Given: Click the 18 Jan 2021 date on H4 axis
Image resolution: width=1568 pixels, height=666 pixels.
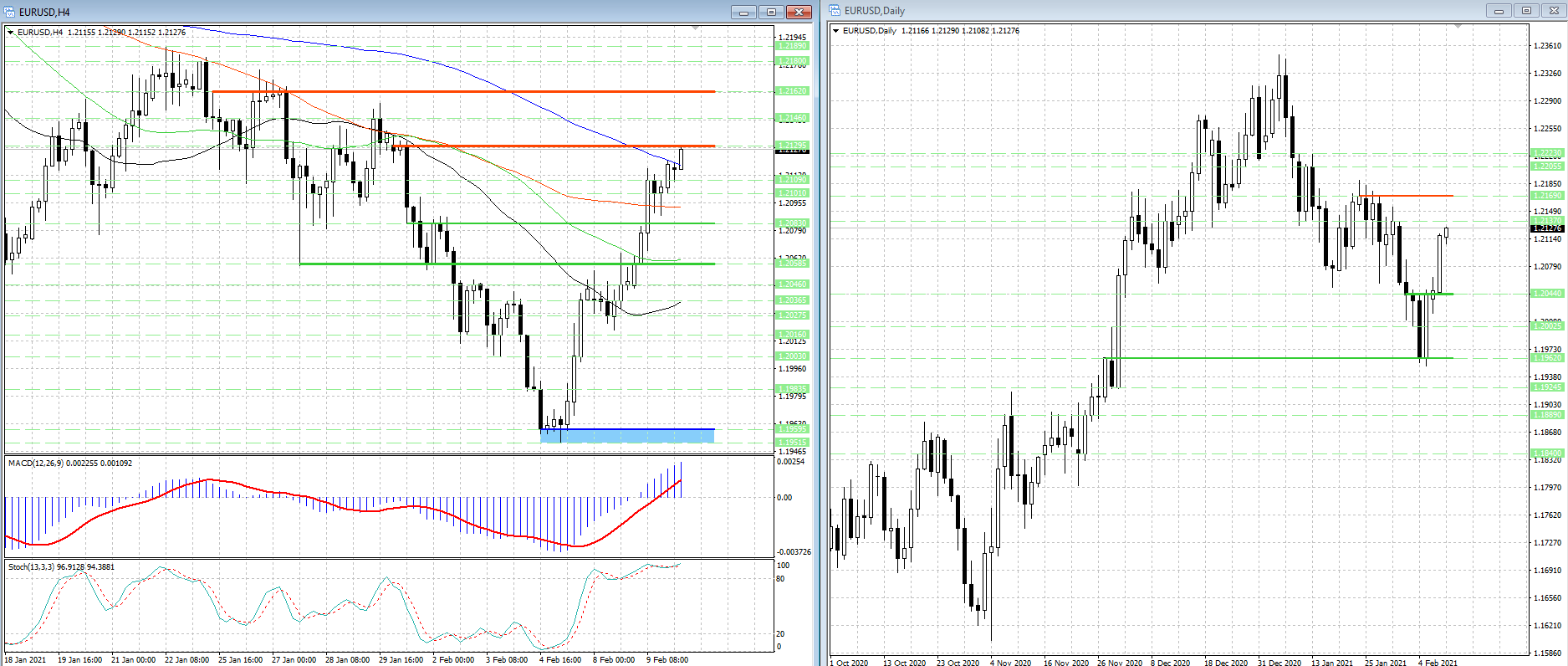Looking at the screenshot, I should point(26,660).
